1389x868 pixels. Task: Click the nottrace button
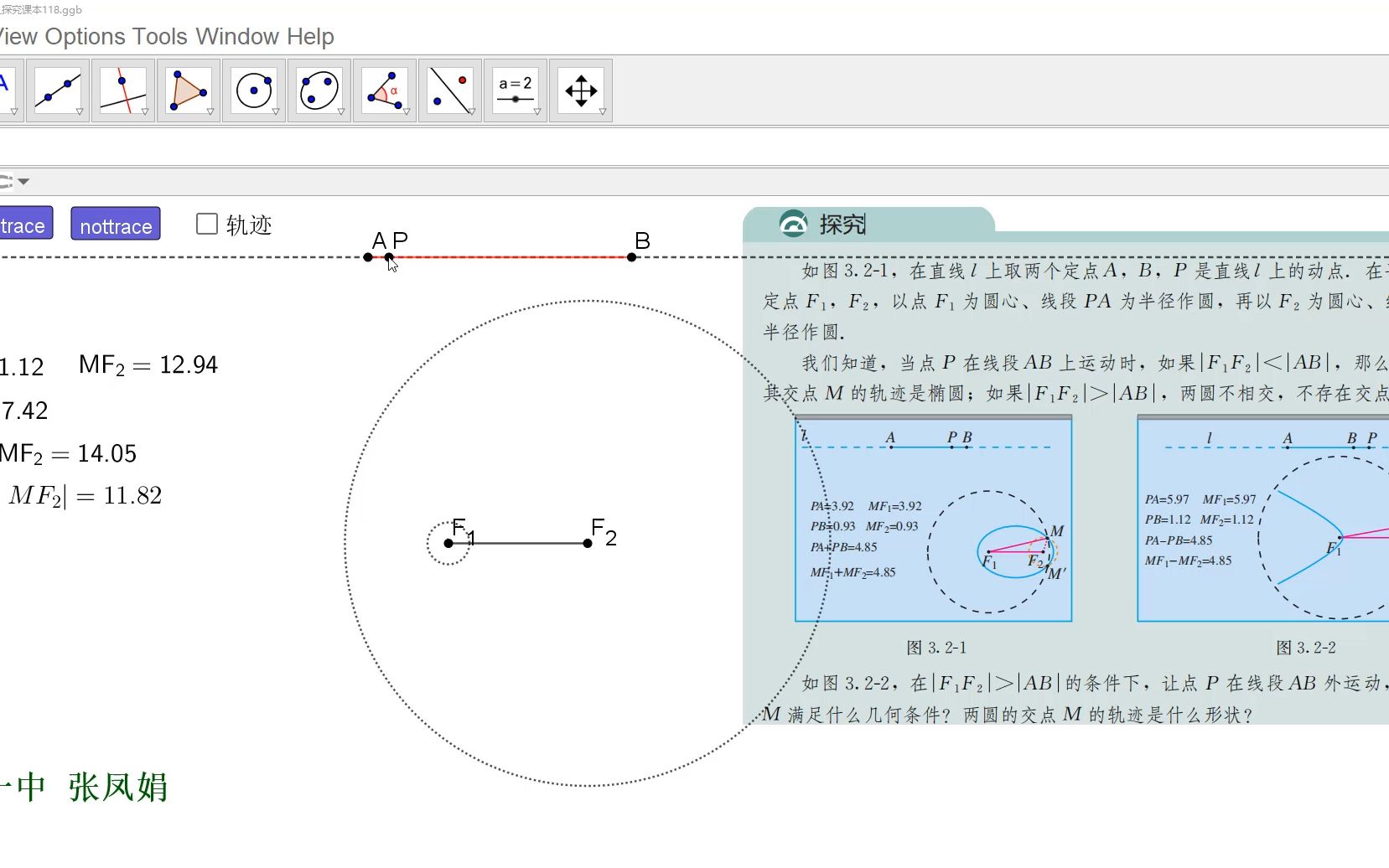click(116, 224)
